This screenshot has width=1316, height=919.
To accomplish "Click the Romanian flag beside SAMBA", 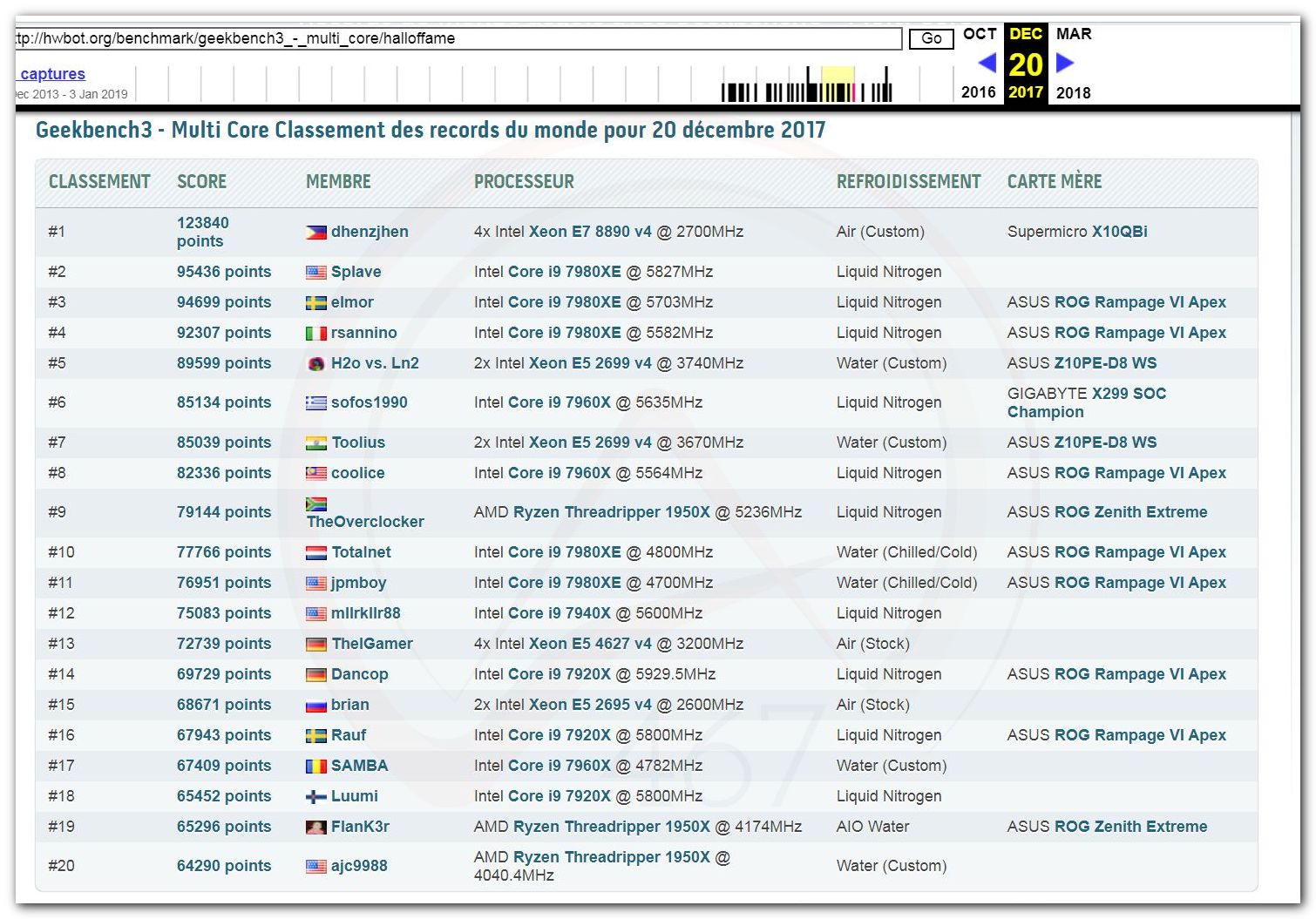I will tap(315, 766).
